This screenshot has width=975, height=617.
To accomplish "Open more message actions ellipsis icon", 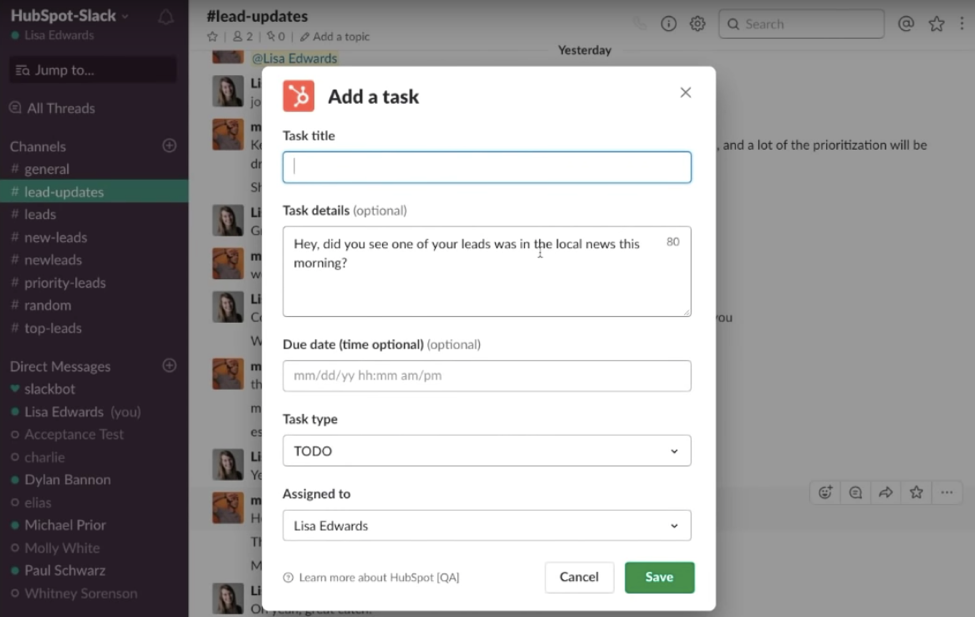I will (946, 493).
